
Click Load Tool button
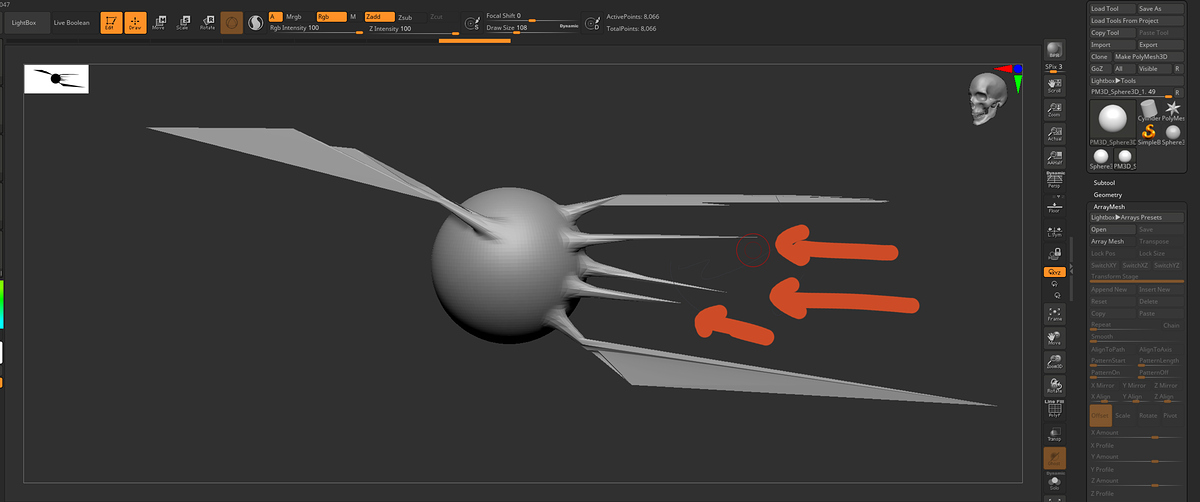click(x=1112, y=9)
